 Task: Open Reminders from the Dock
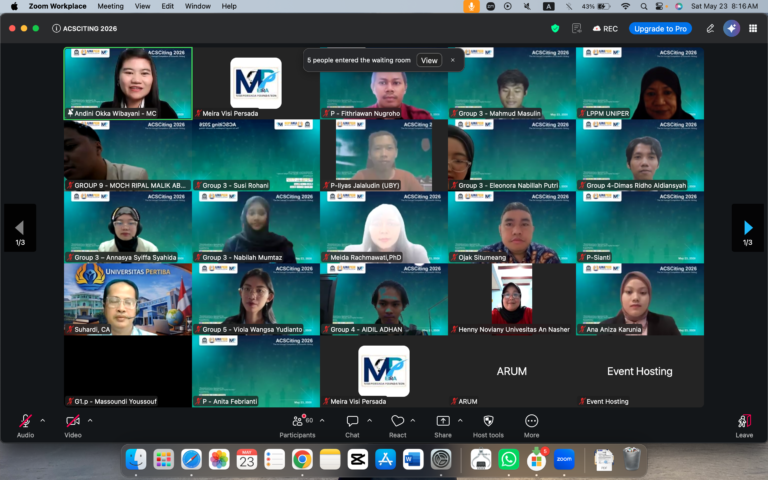(274, 459)
